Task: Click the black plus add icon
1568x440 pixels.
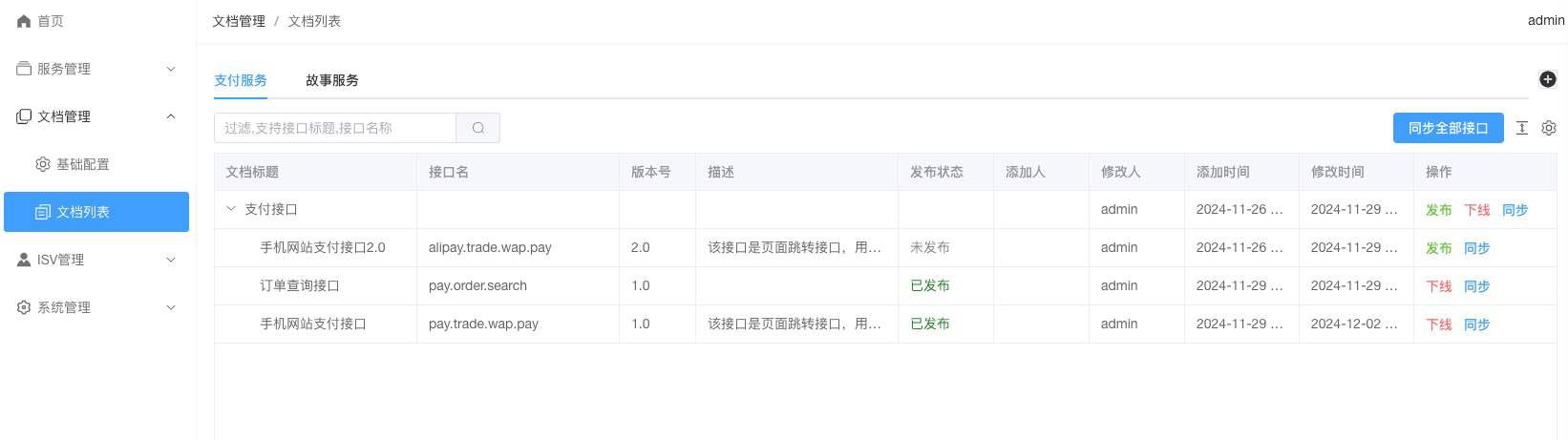Action: [x=1548, y=79]
